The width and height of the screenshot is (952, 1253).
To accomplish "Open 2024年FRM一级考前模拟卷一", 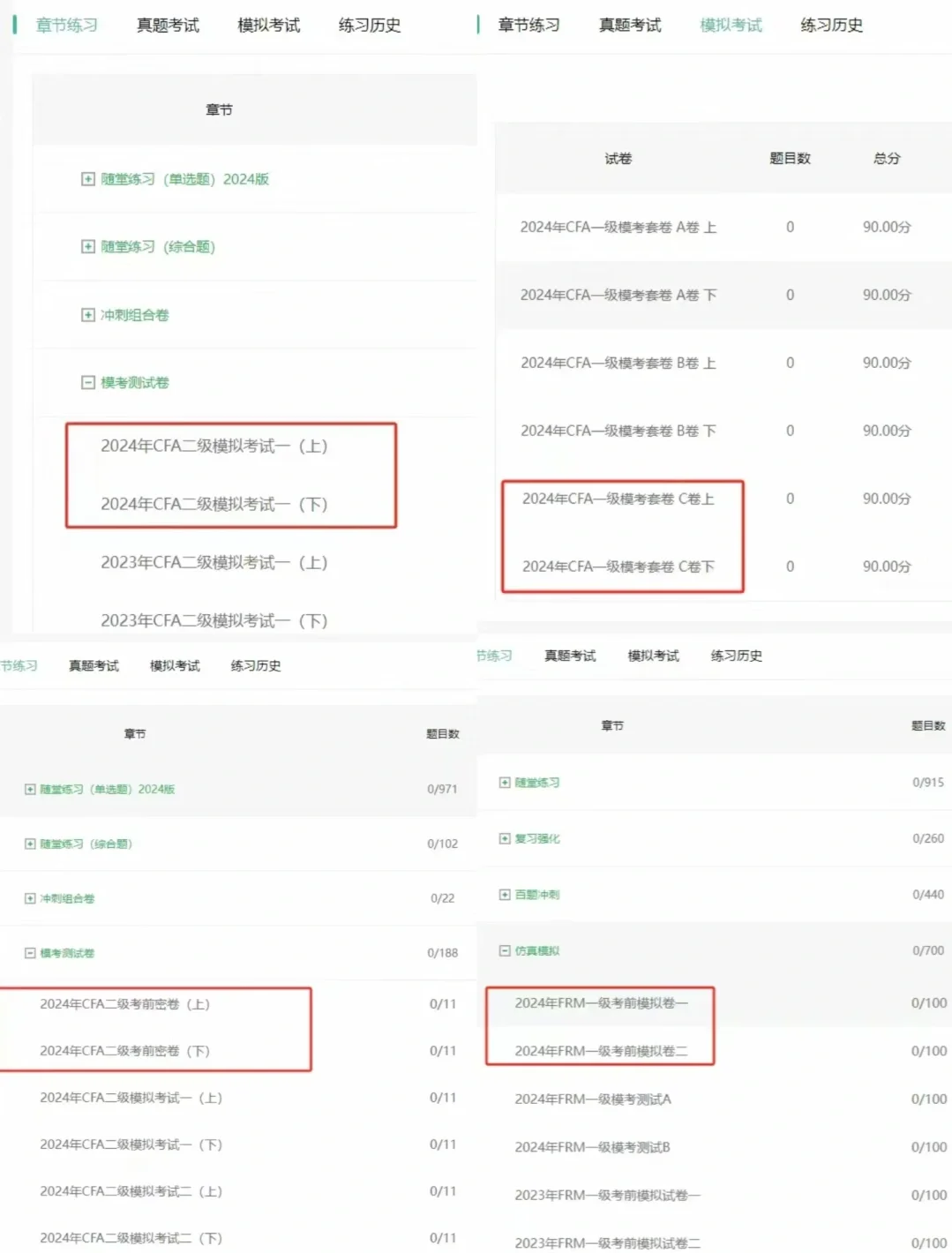I will click(x=603, y=1003).
